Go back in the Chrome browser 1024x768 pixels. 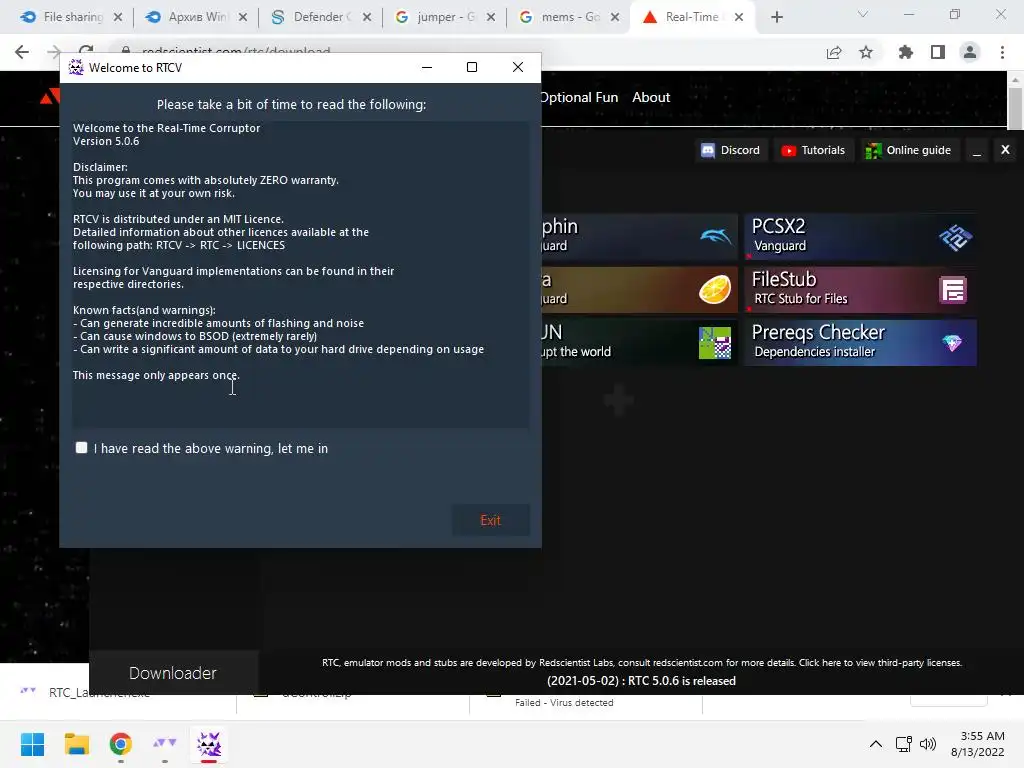click(22, 52)
